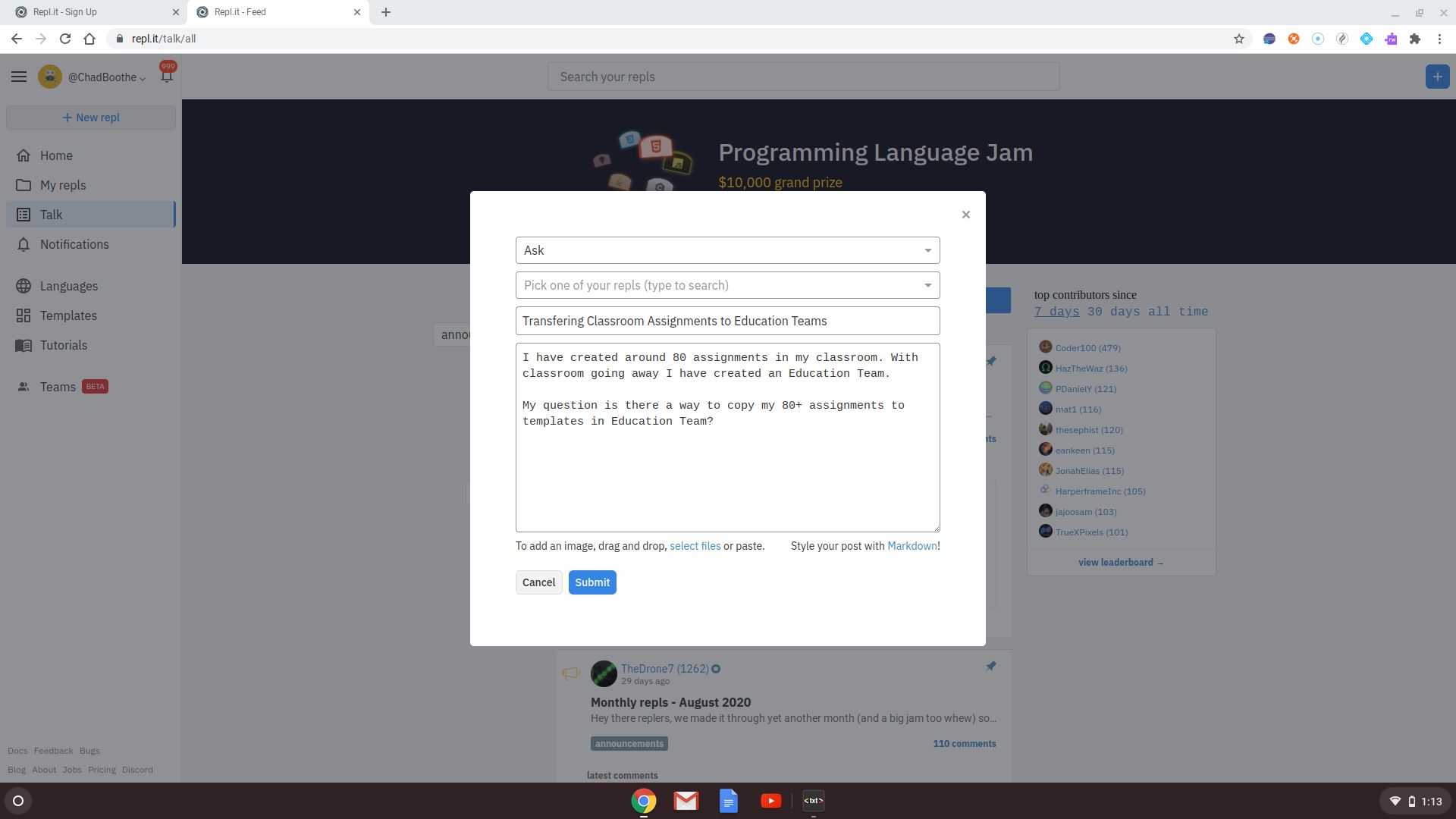Open YouTube from the shelf
Screen dimensions: 1456x819
click(x=770, y=801)
